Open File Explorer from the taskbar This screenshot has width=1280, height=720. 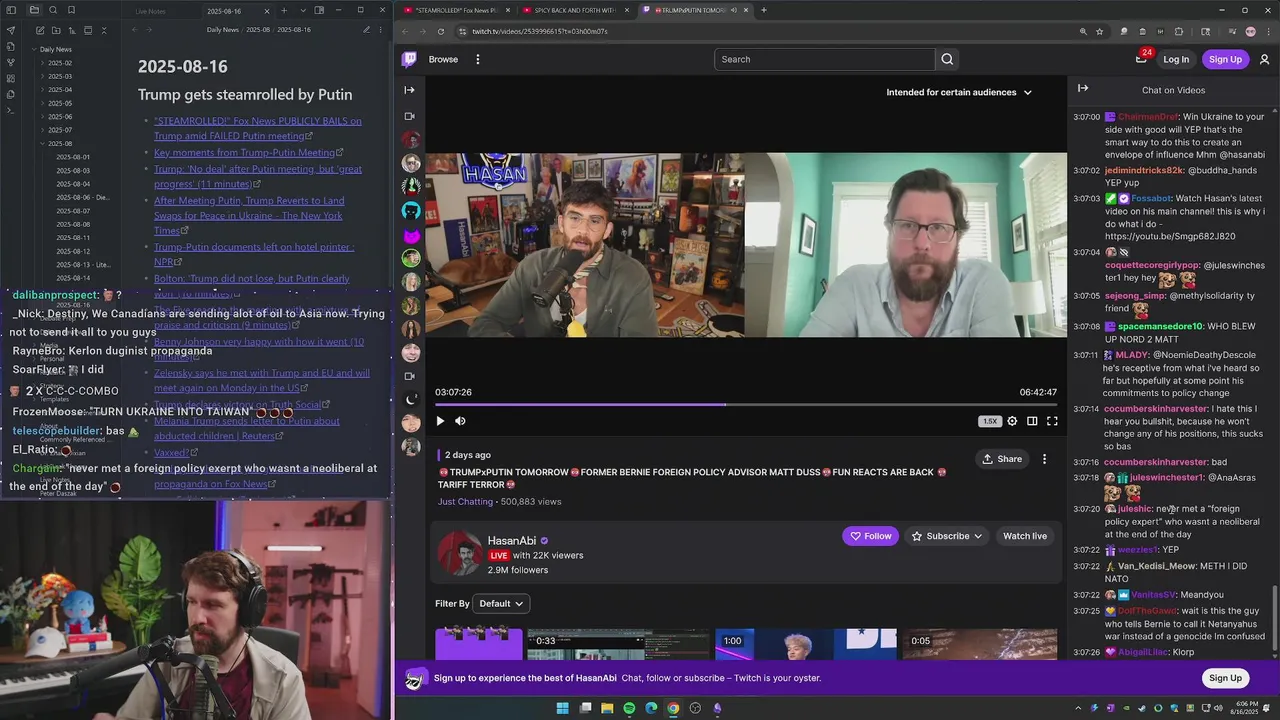click(607, 708)
